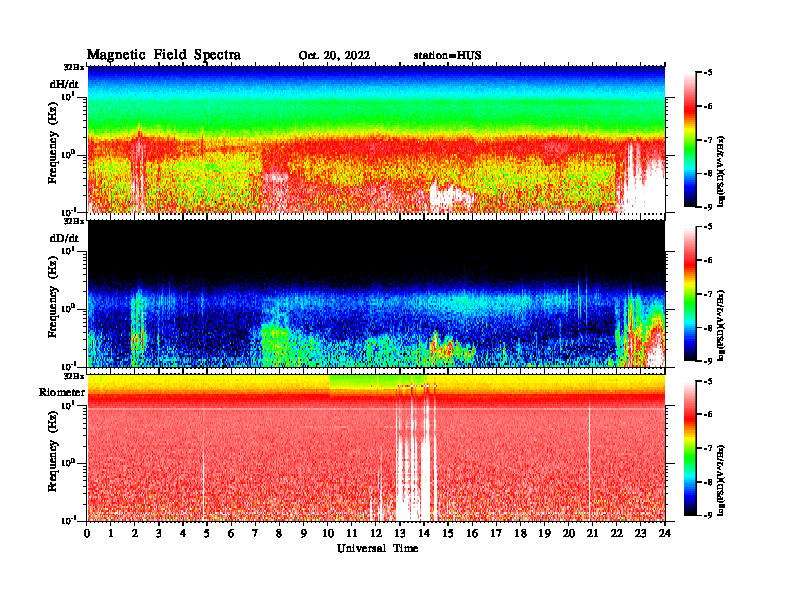Image resolution: width=792 pixels, height=612 pixels.
Task: Click the "1" tick on the time axis
Action: pos(111,533)
